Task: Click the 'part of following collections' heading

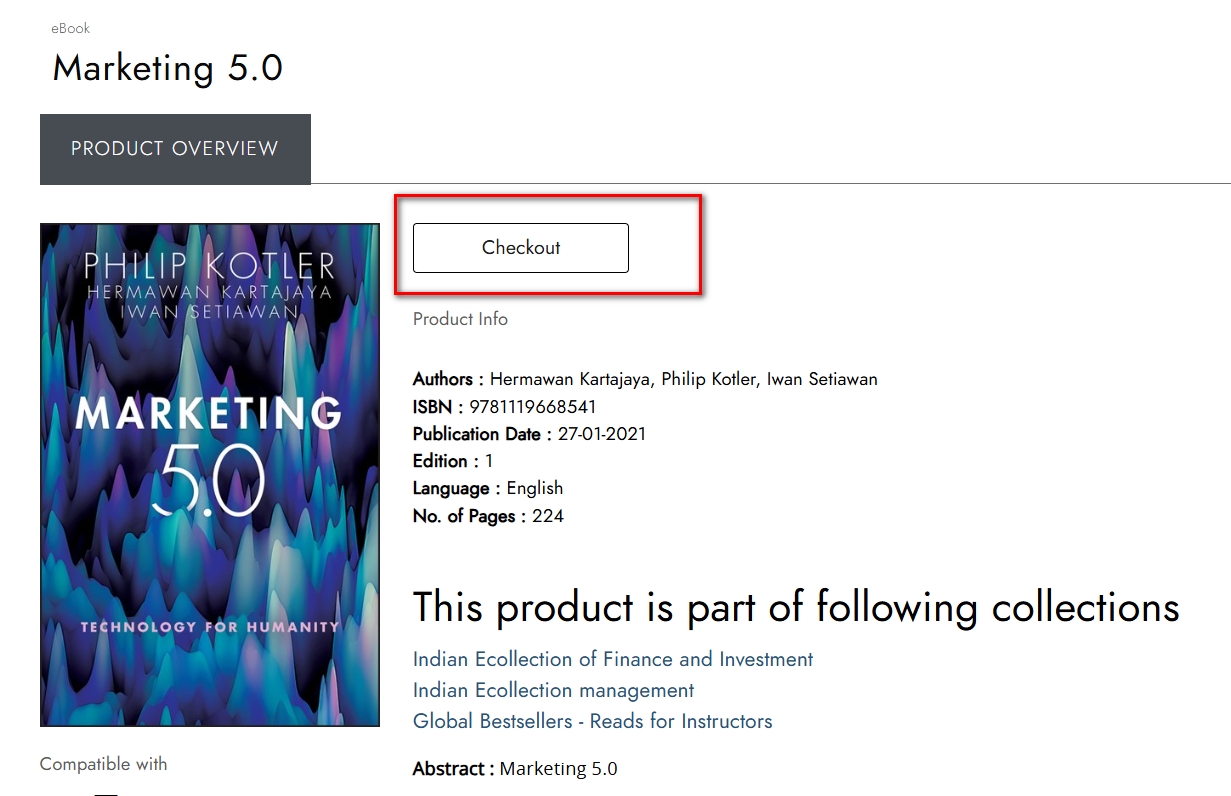Action: 795,607
